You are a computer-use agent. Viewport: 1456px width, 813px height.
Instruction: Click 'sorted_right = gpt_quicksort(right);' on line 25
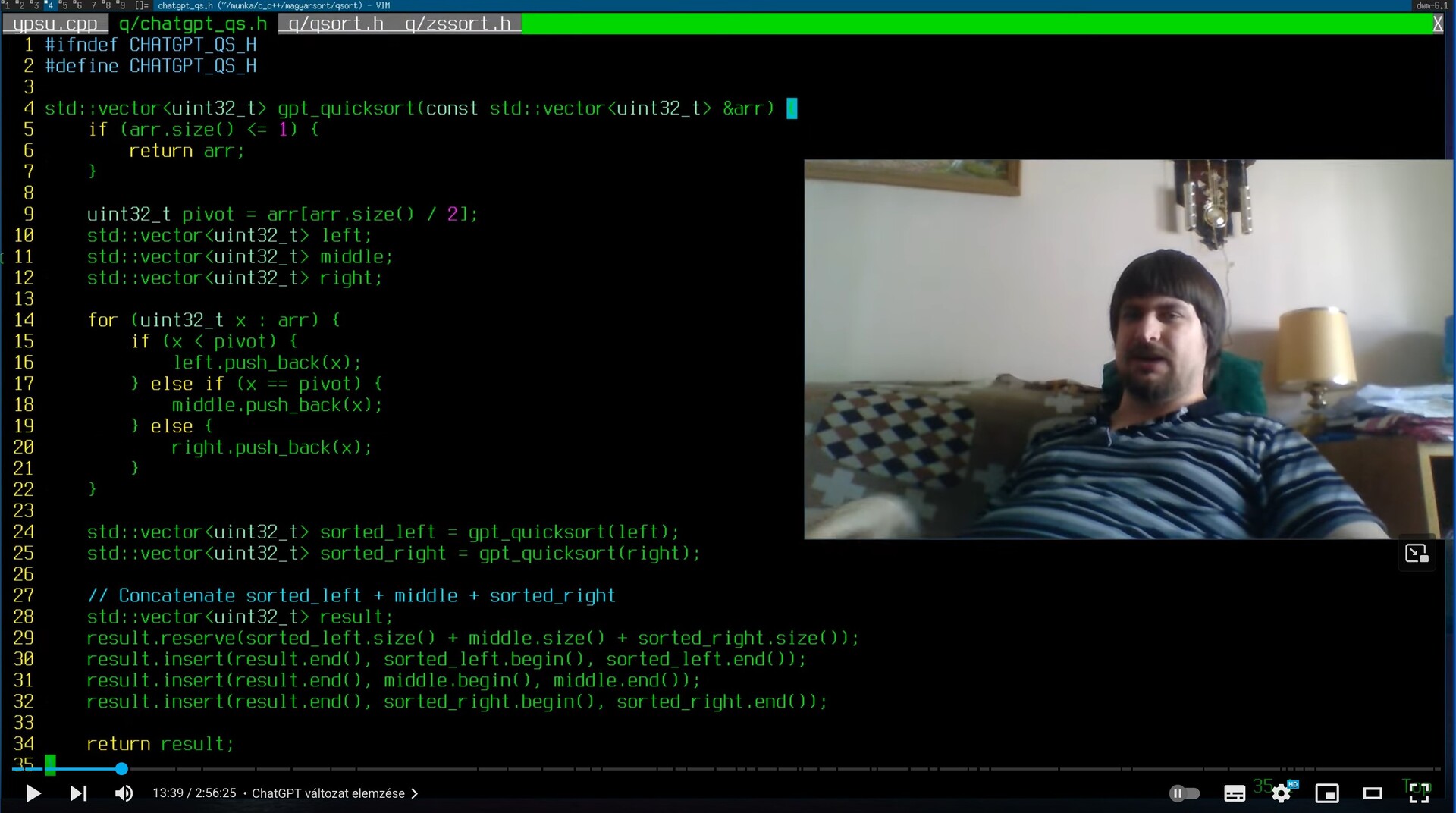point(510,553)
